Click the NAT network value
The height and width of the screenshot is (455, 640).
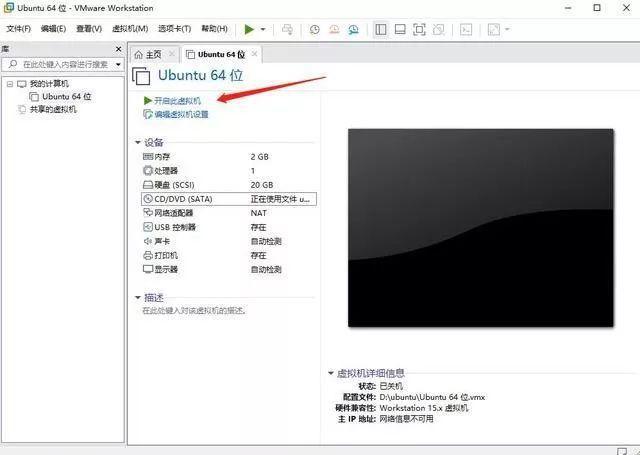[x=259, y=213]
